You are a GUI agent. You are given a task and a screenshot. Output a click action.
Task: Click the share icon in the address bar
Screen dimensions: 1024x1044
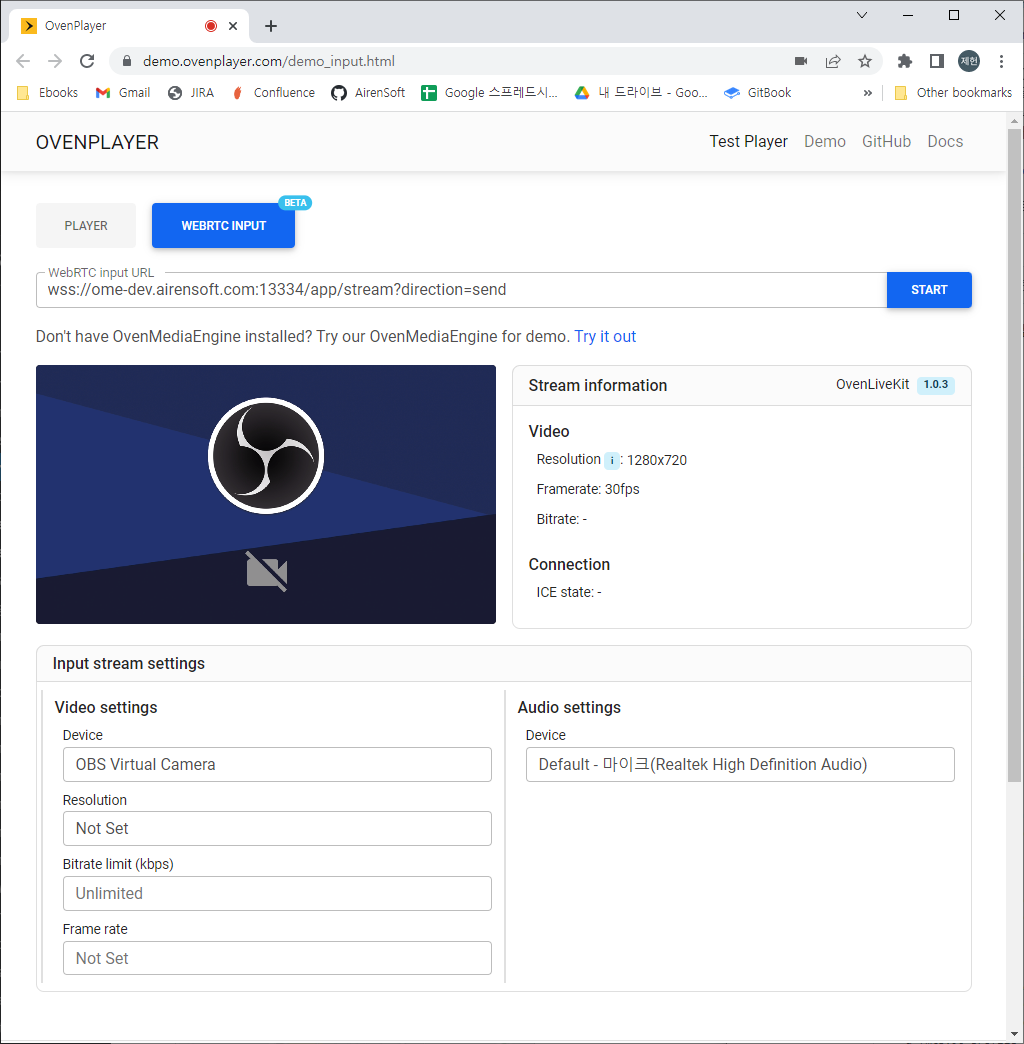coord(833,61)
